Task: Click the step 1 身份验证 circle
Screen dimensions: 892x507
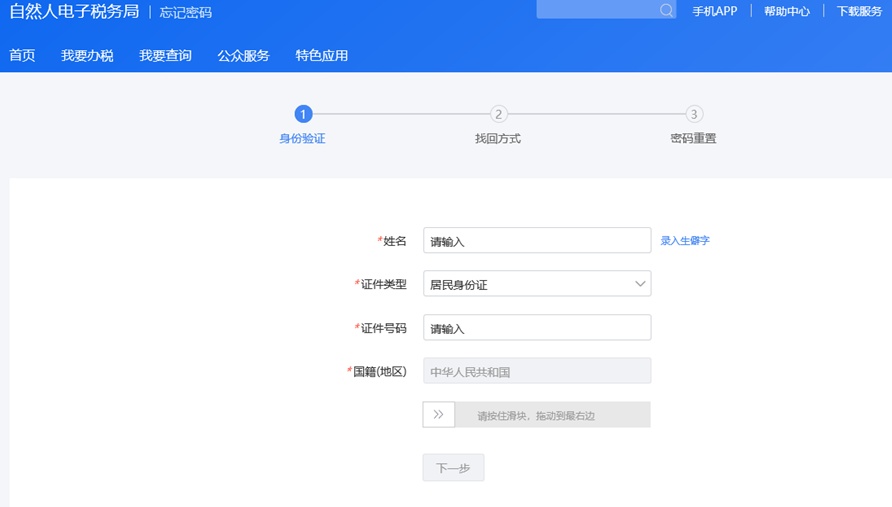Action: pyautogui.click(x=303, y=114)
